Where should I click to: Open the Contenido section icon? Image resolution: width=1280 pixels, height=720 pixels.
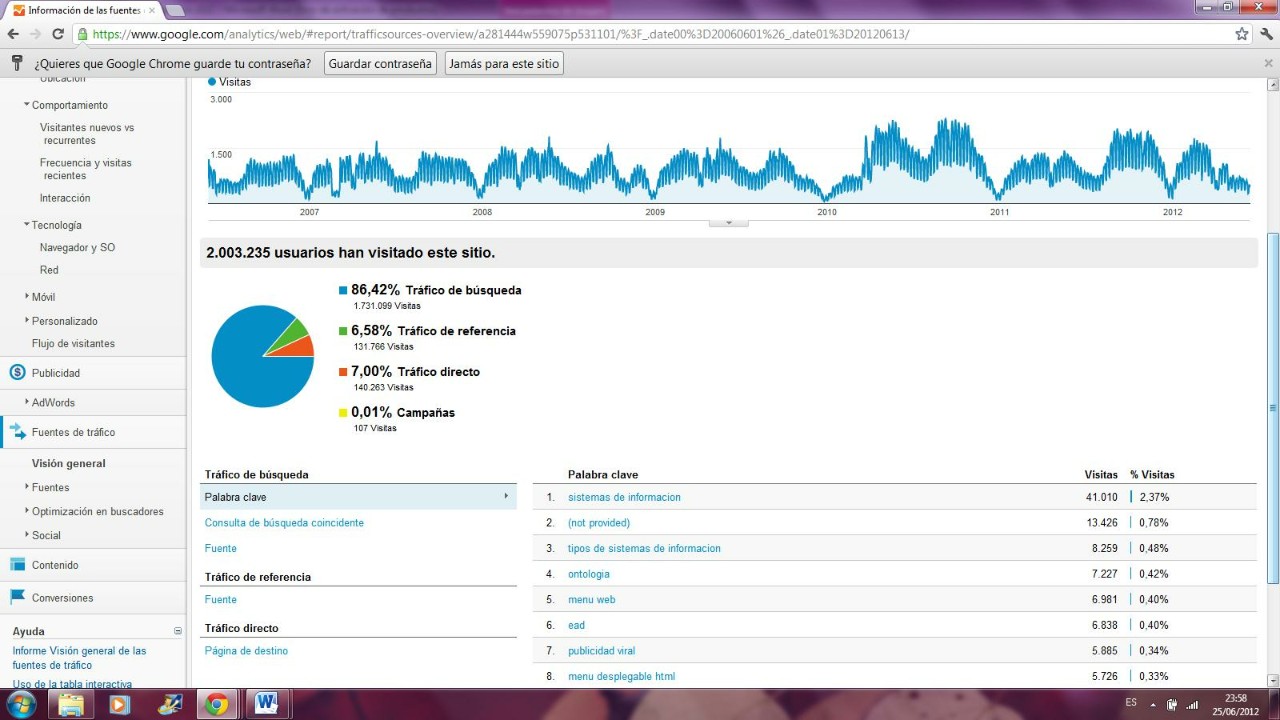[17, 565]
